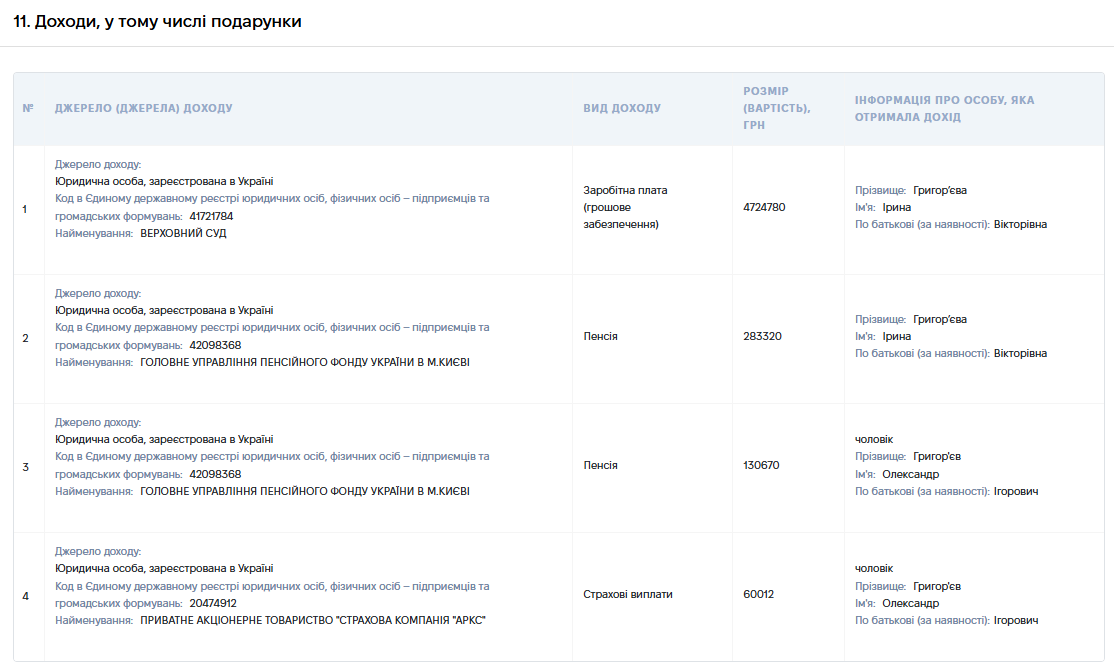Image resolution: width=1114 pixels, height=669 pixels.
Task: Click Pension Fund name in row 3
Action: tap(305, 491)
